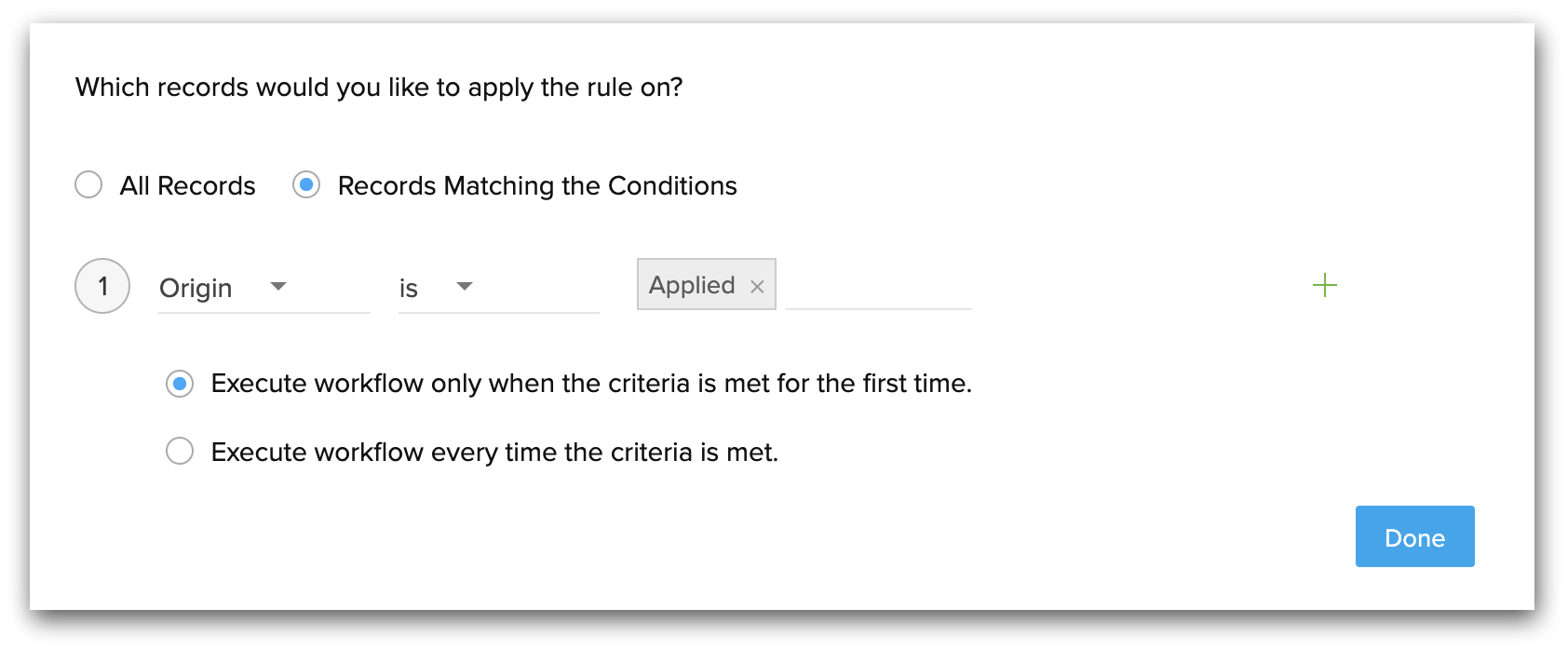Choose the Records Matching the Conditions radio button

(x=306, y=184)
